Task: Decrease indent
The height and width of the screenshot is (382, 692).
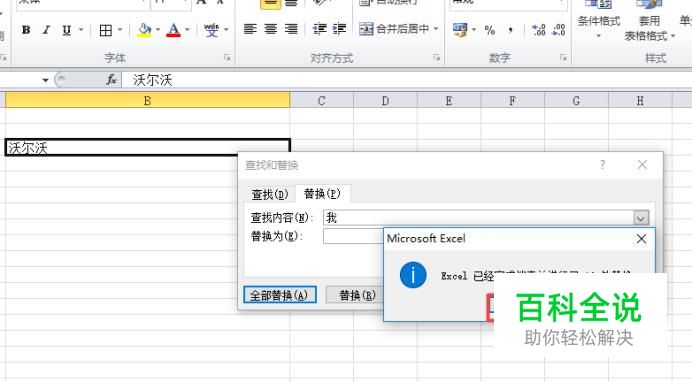Action: click(x=319, y=29)
